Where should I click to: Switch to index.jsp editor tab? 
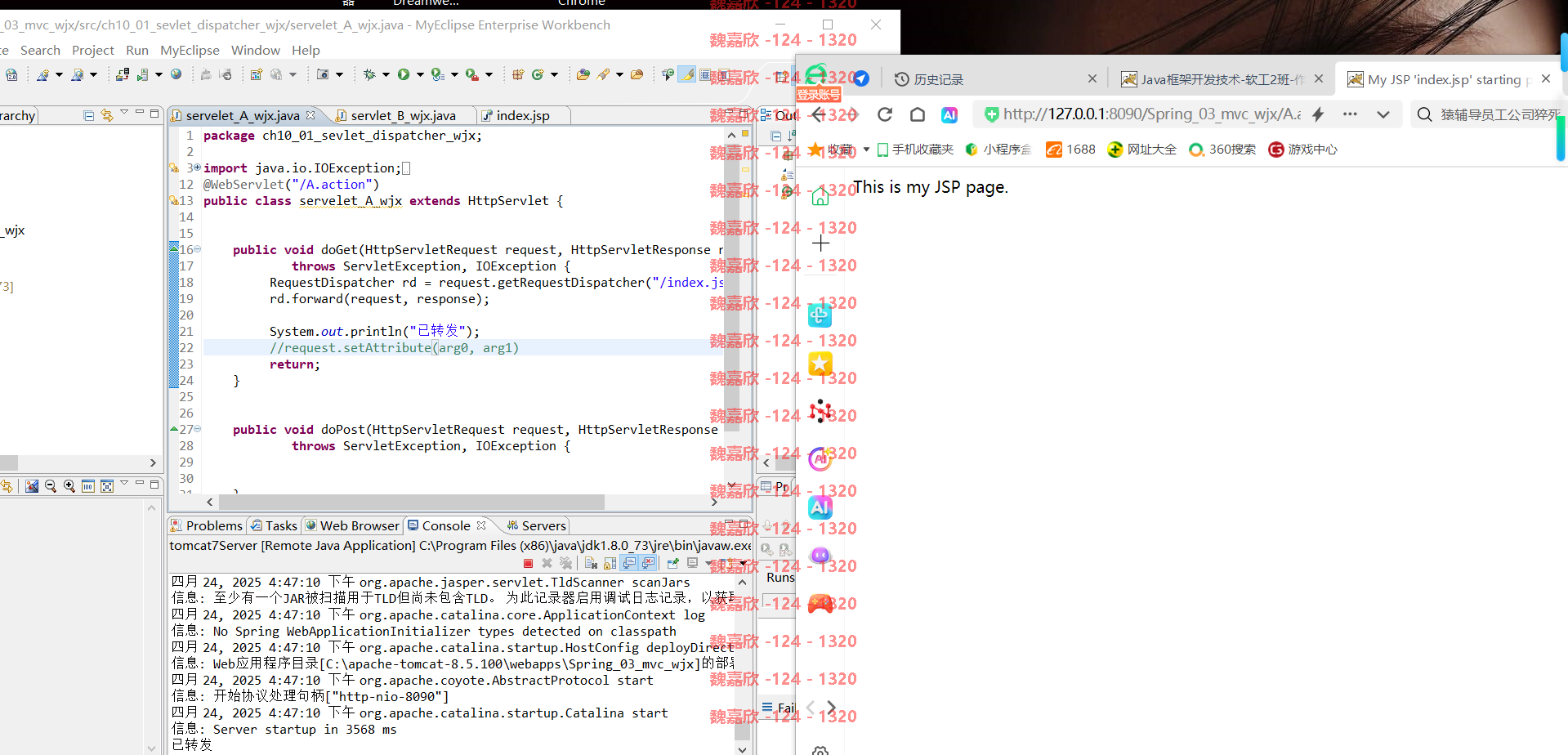(523, 116)
